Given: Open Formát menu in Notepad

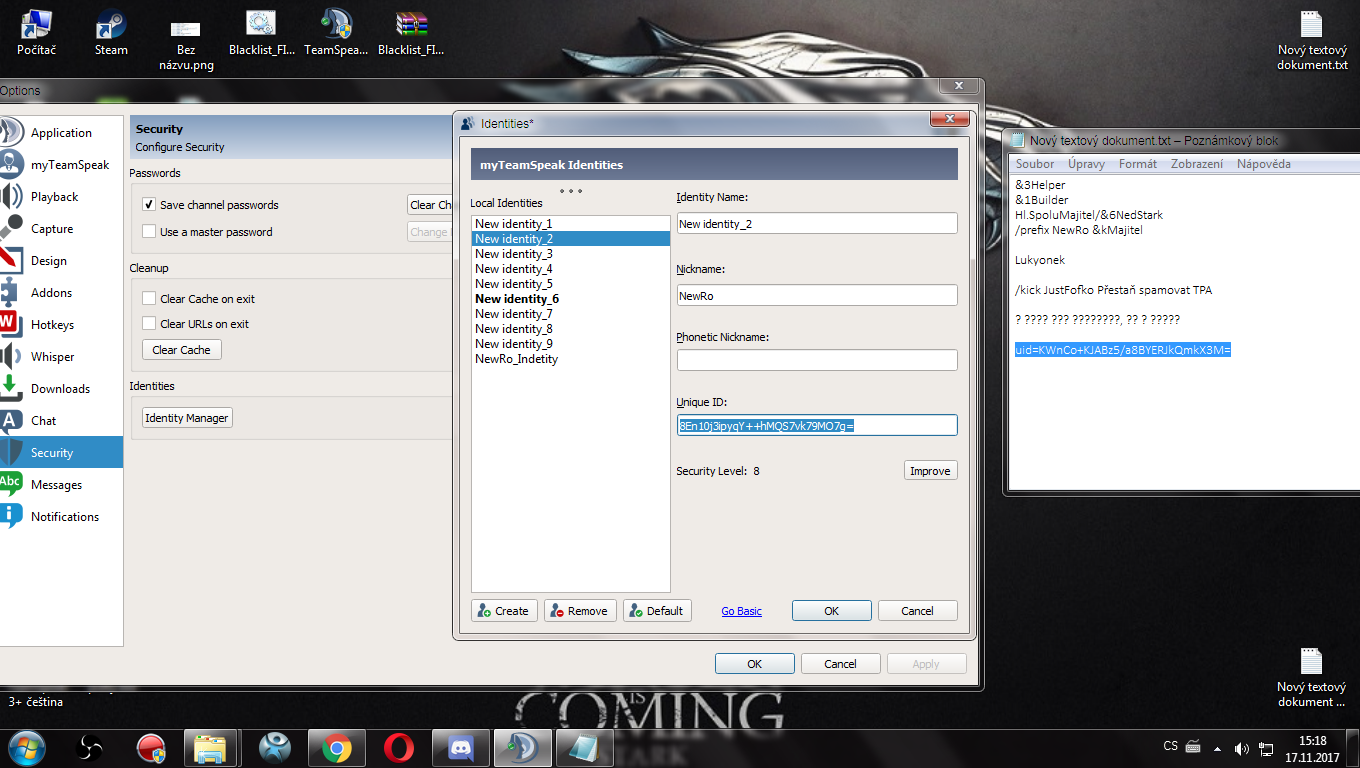Looking at the screenshot, I should (1138, 164).
